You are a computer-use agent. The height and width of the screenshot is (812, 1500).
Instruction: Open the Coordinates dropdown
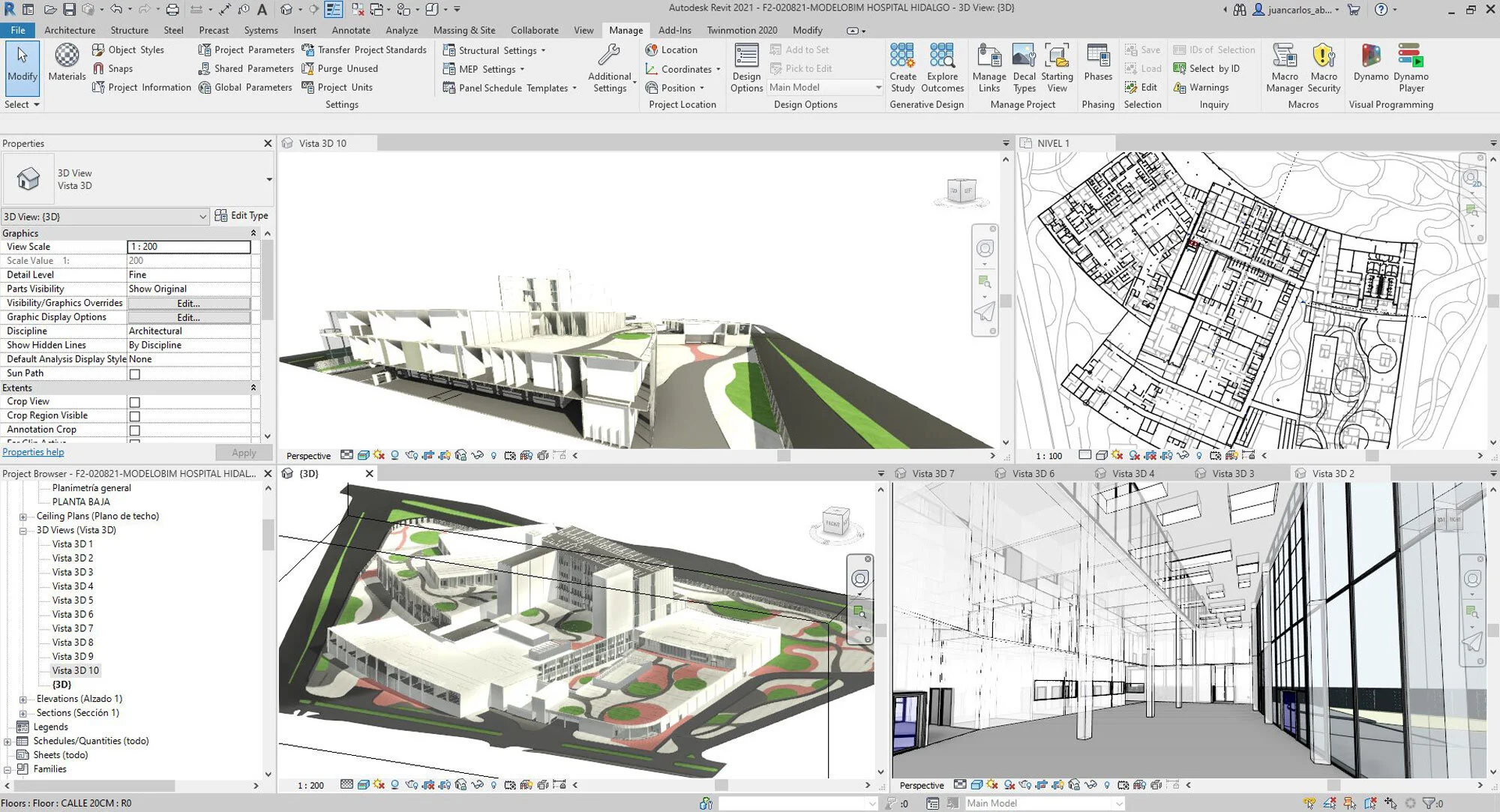[717, 69]
